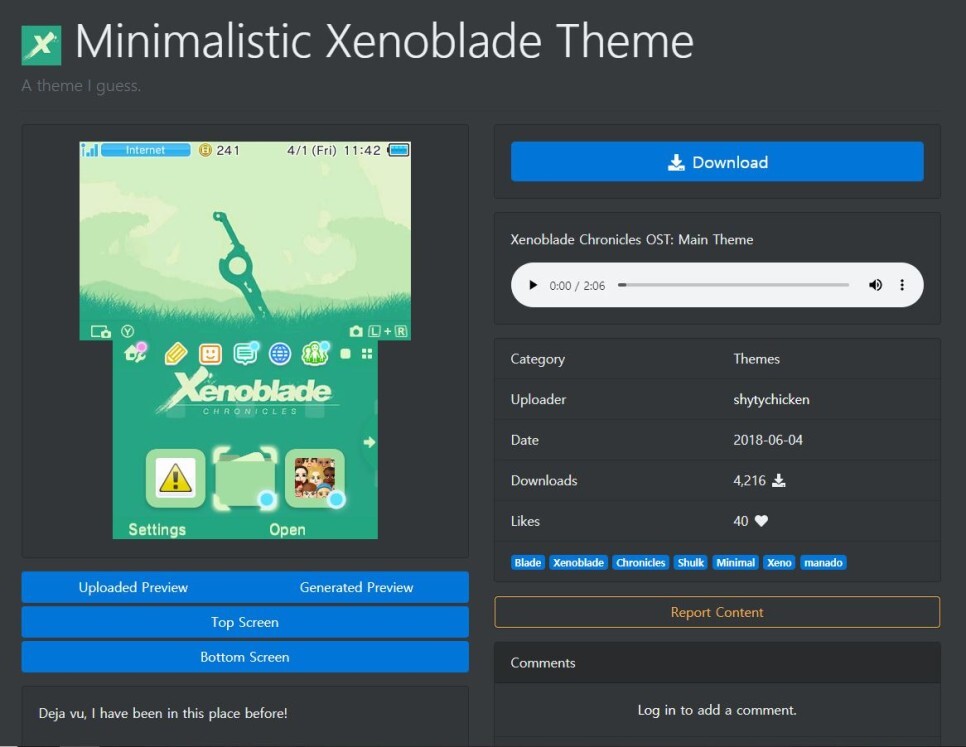Image resolution: width=966 pixels, height=747 pixels.
Task: Show the Bottom Screen preview
Action: (245, 657)
